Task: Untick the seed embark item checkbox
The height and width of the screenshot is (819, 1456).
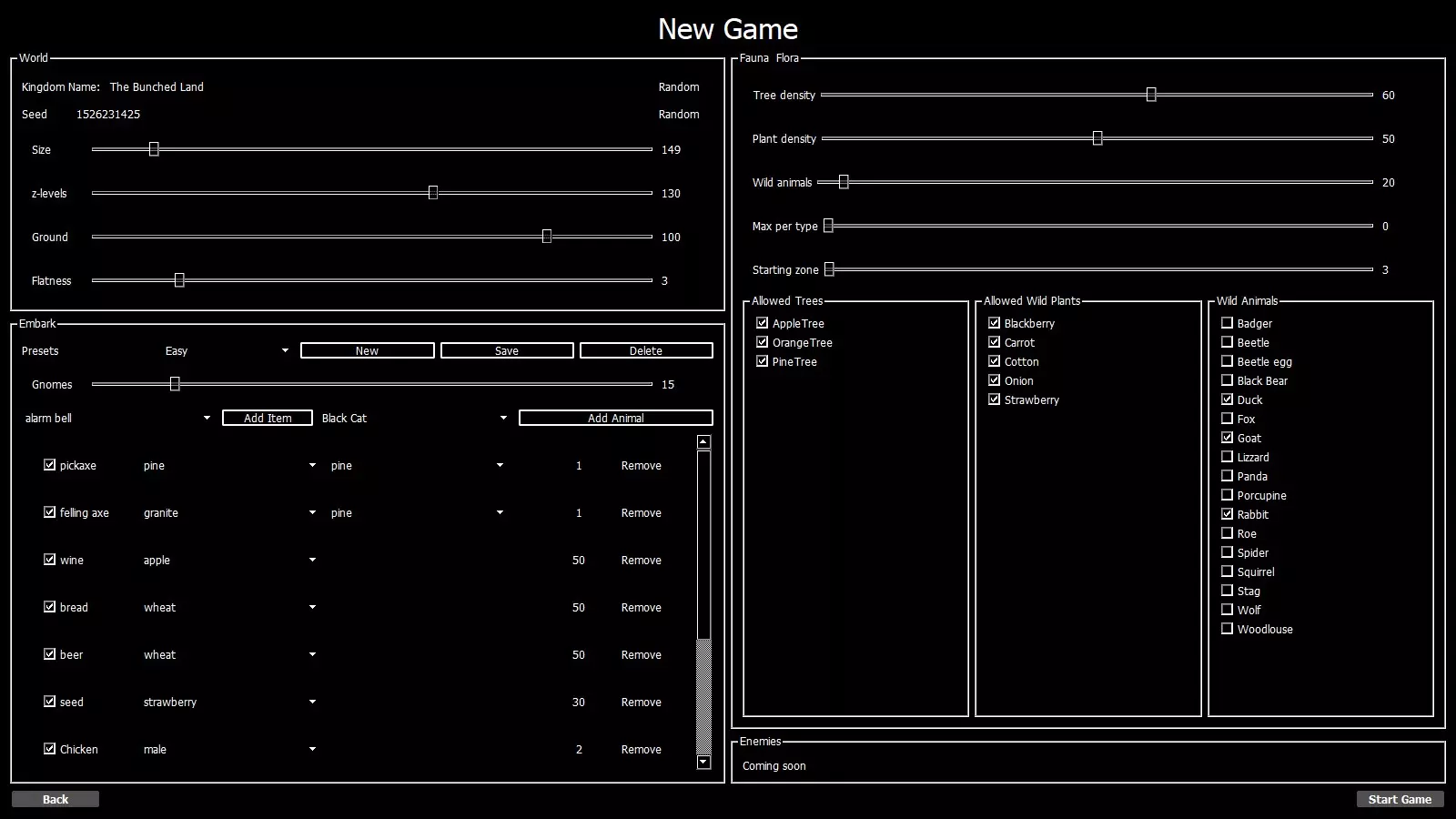Action: pos(49,702)
